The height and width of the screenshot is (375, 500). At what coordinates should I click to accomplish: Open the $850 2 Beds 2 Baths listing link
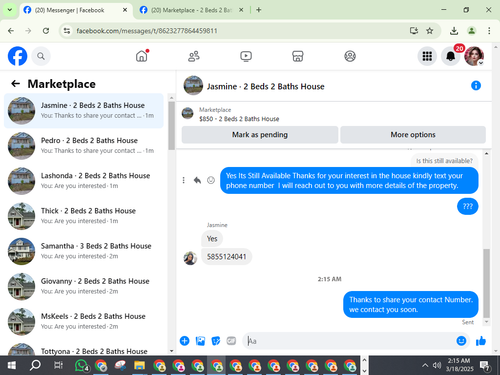tap(239, 119)
